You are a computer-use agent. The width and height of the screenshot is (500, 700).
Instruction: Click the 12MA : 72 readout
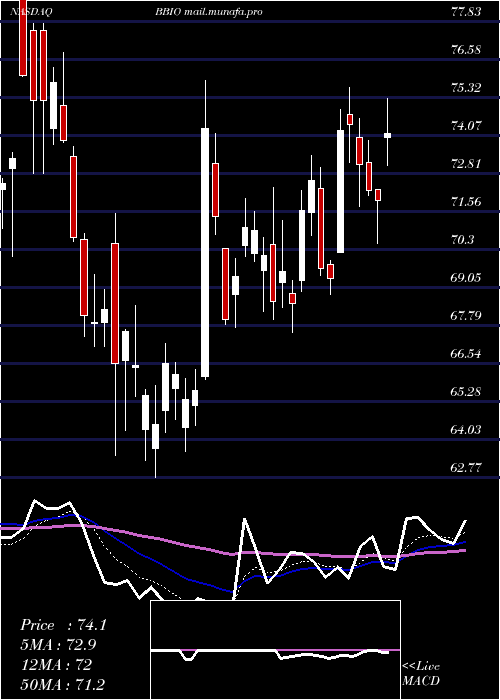tap(56, 665)
